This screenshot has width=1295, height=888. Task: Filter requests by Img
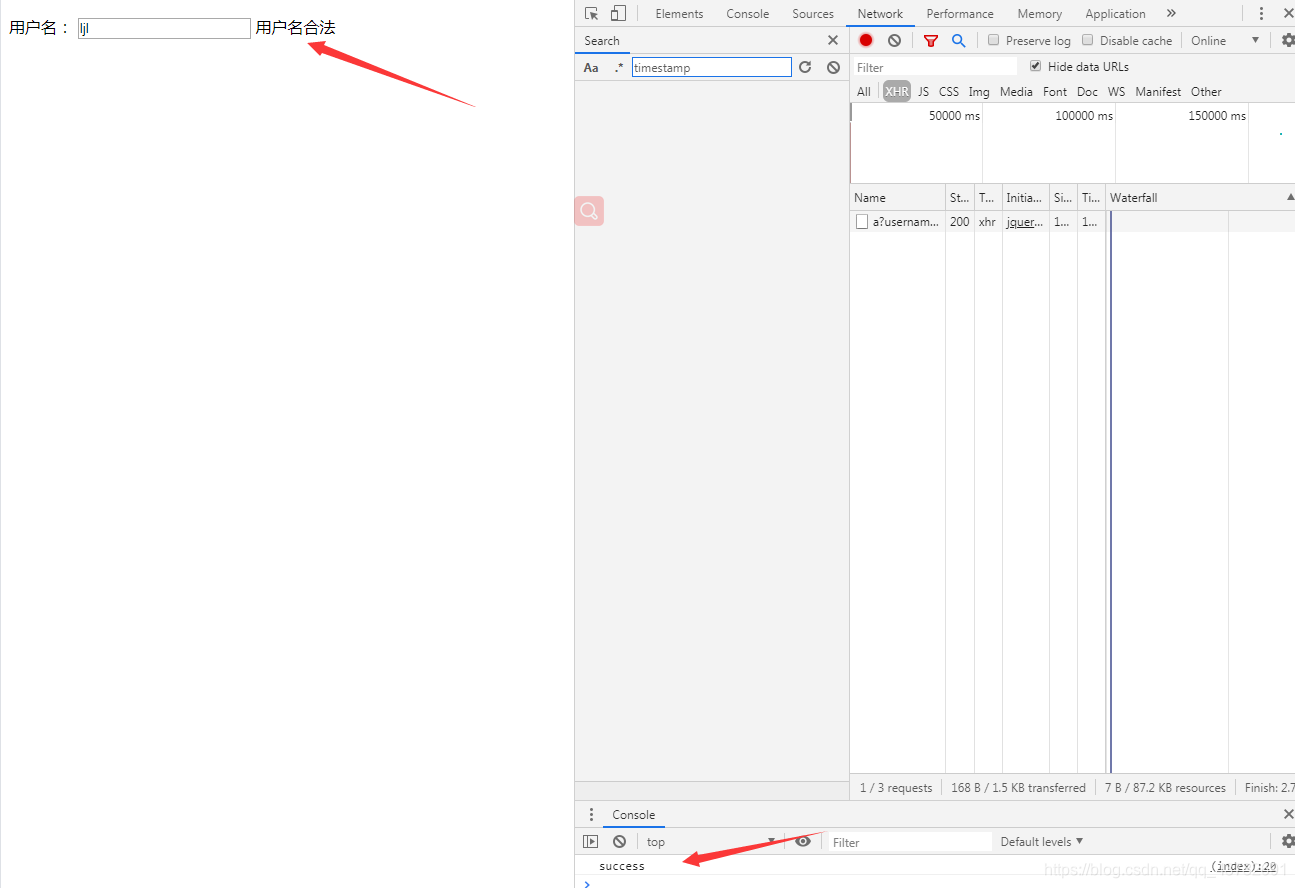click(979, 91)
